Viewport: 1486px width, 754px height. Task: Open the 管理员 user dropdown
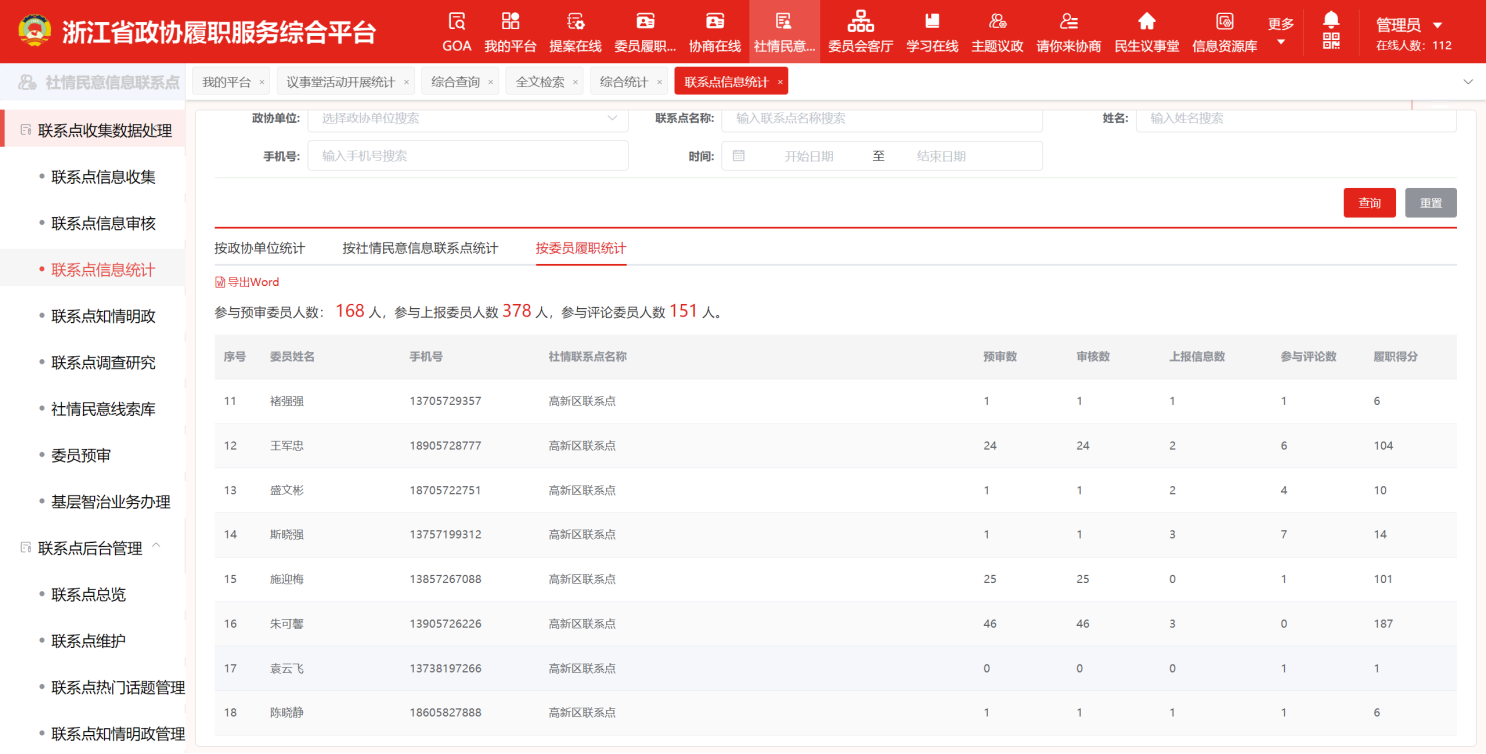point(1409,25)
